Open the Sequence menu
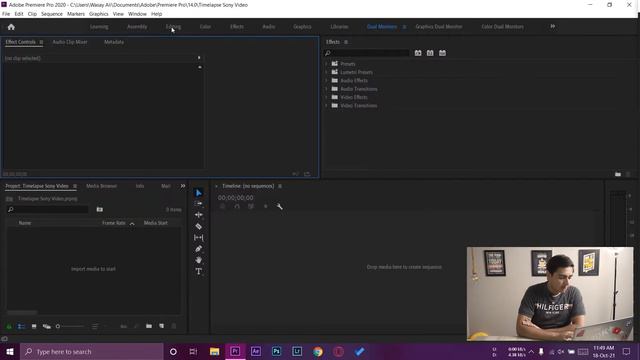This screenshot has width=640, height=360. (x=52, y=14)
